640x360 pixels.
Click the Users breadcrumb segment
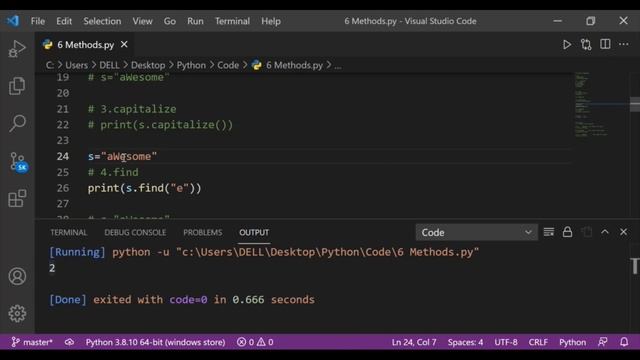[76, 65]
